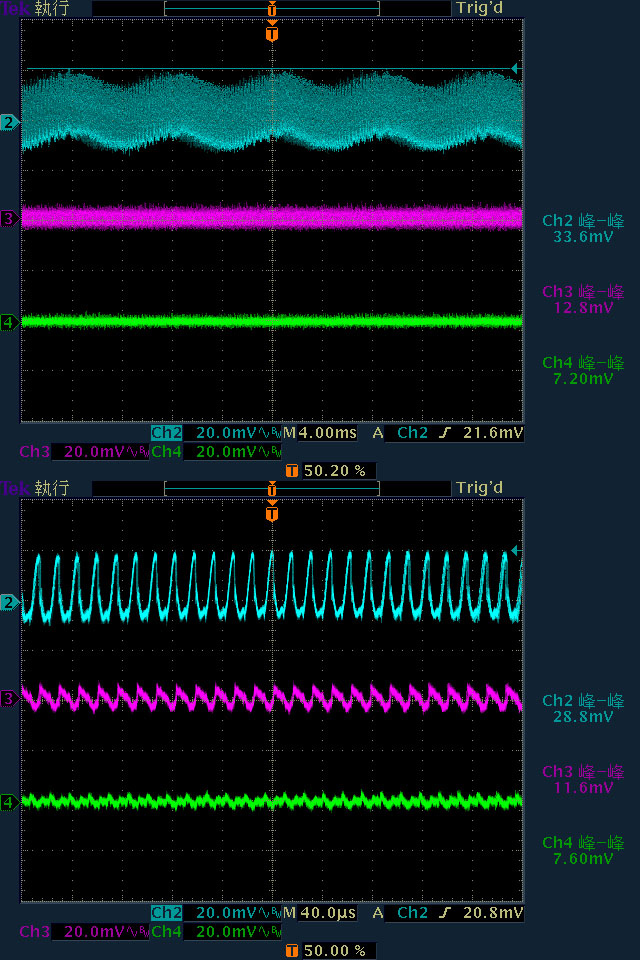Click the Ch4 ground marker in the 4.00ms capture

[9, 321]
